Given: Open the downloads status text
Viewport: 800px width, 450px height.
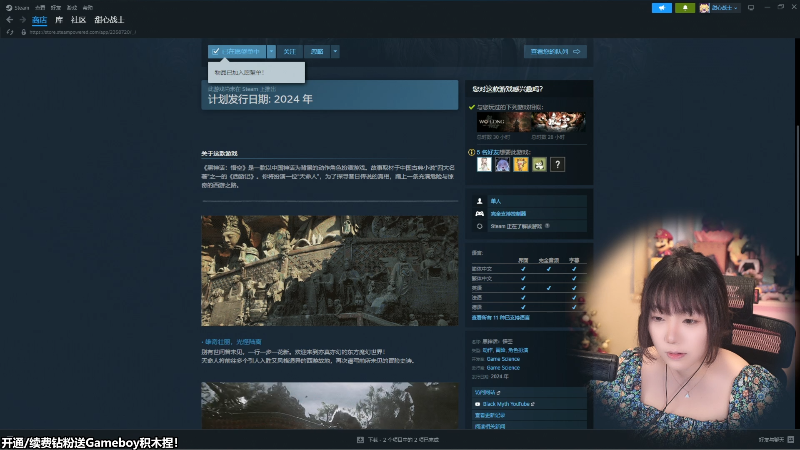Looking at the screenshot, I should click(403, 439).
